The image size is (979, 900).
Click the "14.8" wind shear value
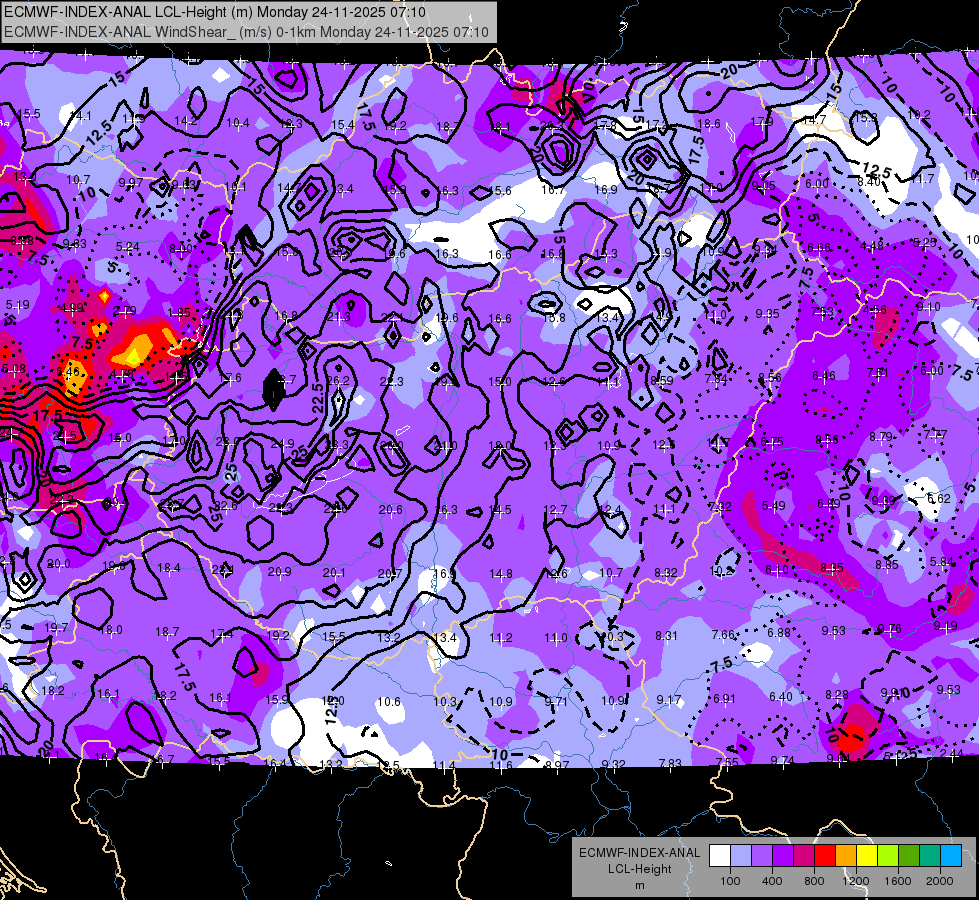click(501, 573)
